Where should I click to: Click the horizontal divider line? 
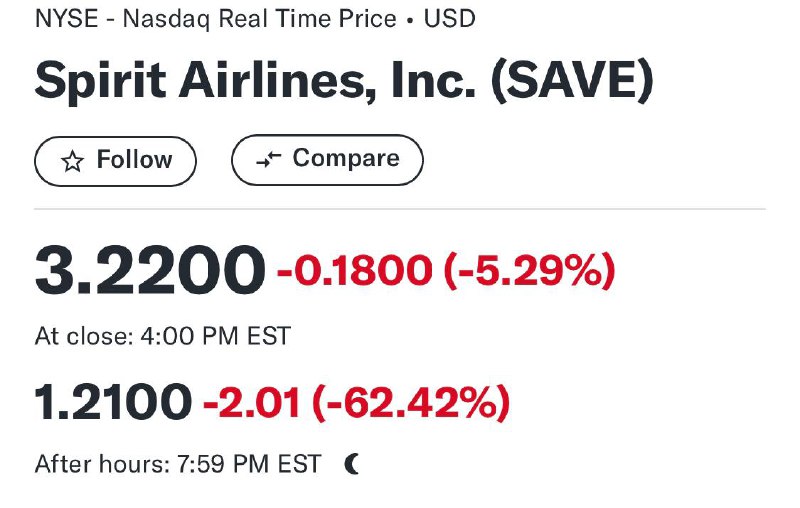[x=400, y=209]
